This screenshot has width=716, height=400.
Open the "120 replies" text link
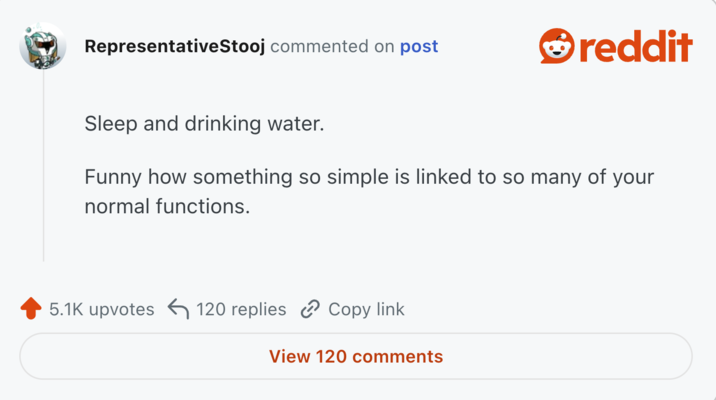(241, 309)
